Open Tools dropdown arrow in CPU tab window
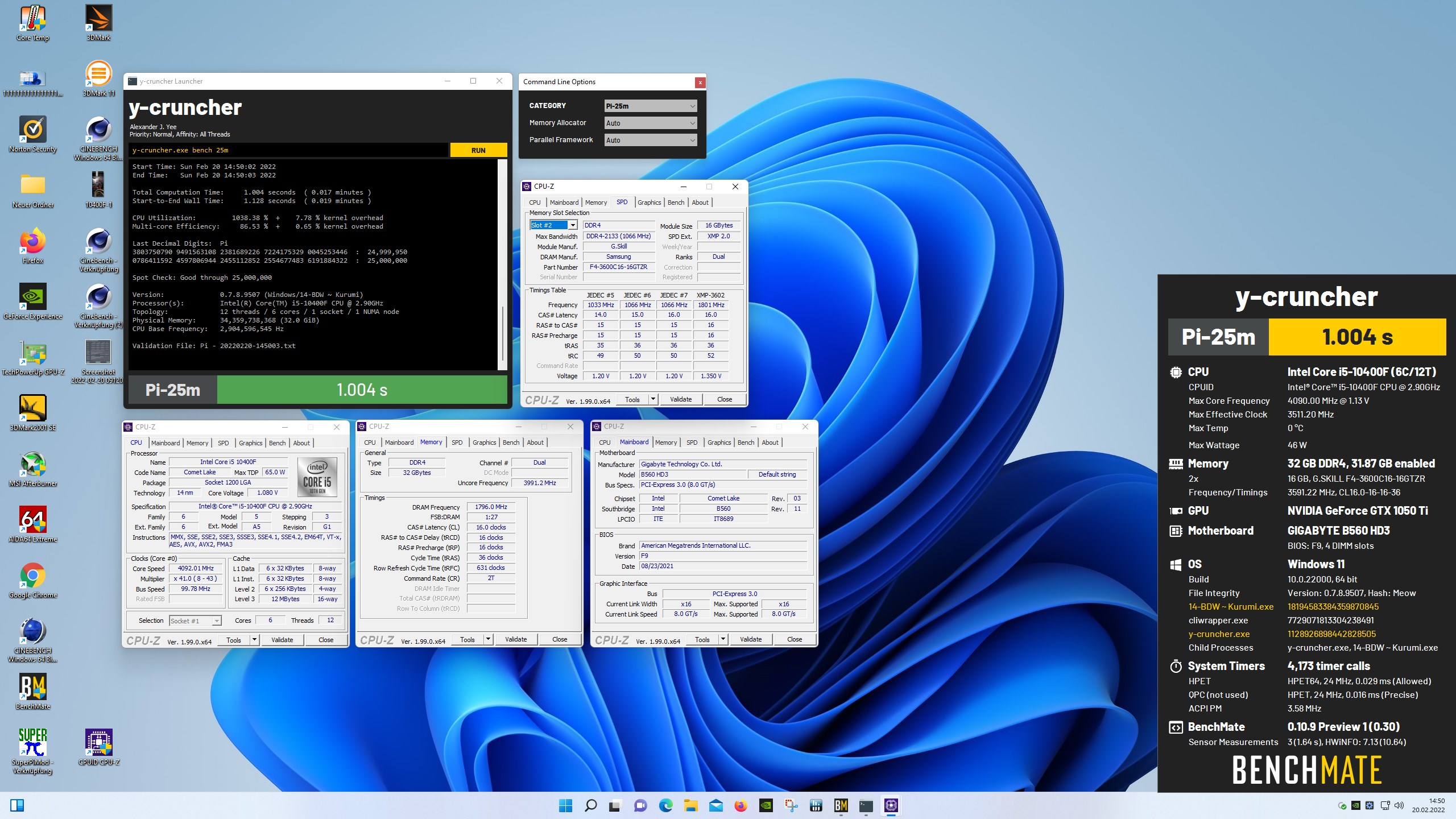1456x819 pixels. coord(254,640)
